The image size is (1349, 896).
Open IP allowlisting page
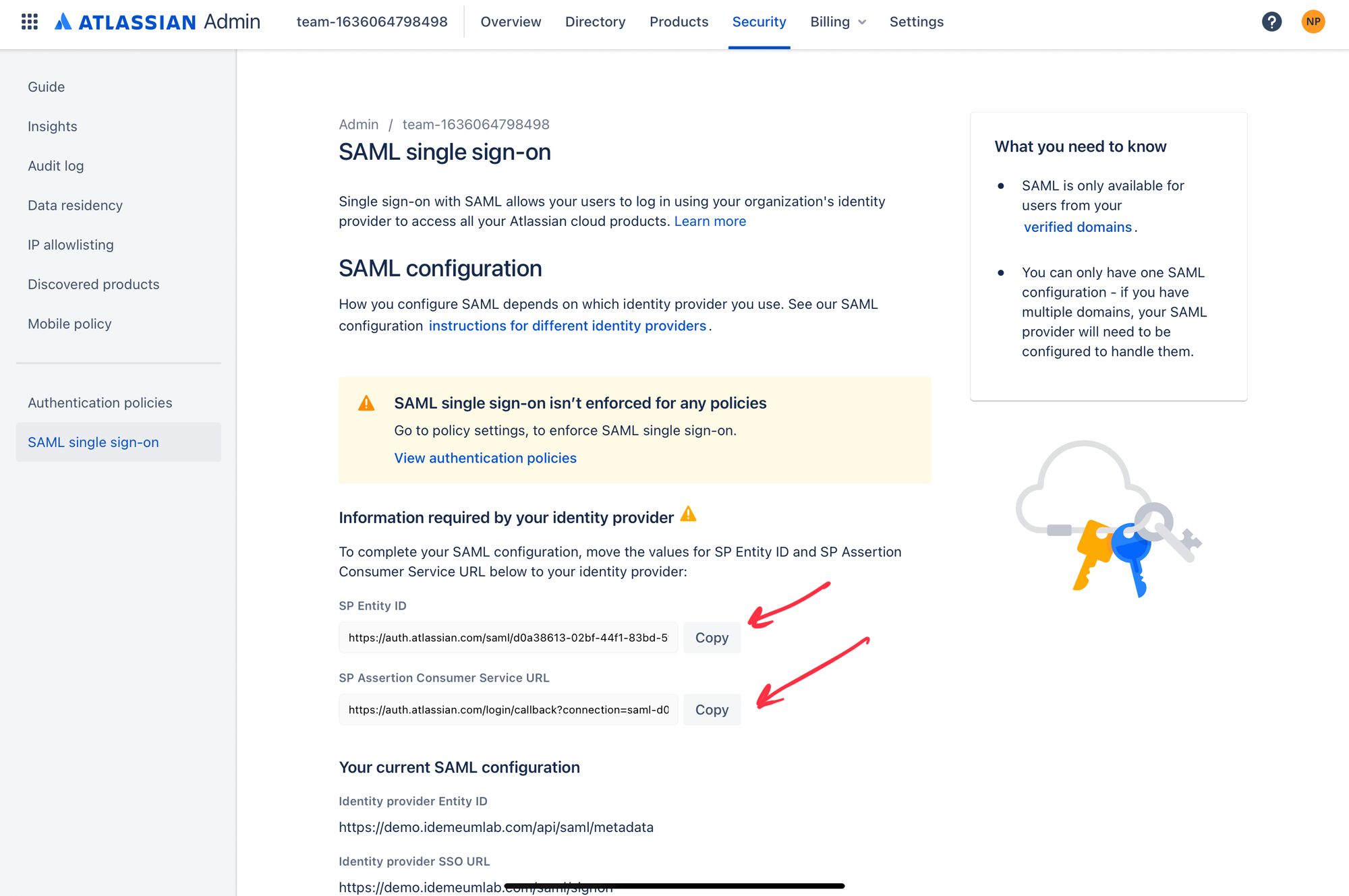coord(71,245)
